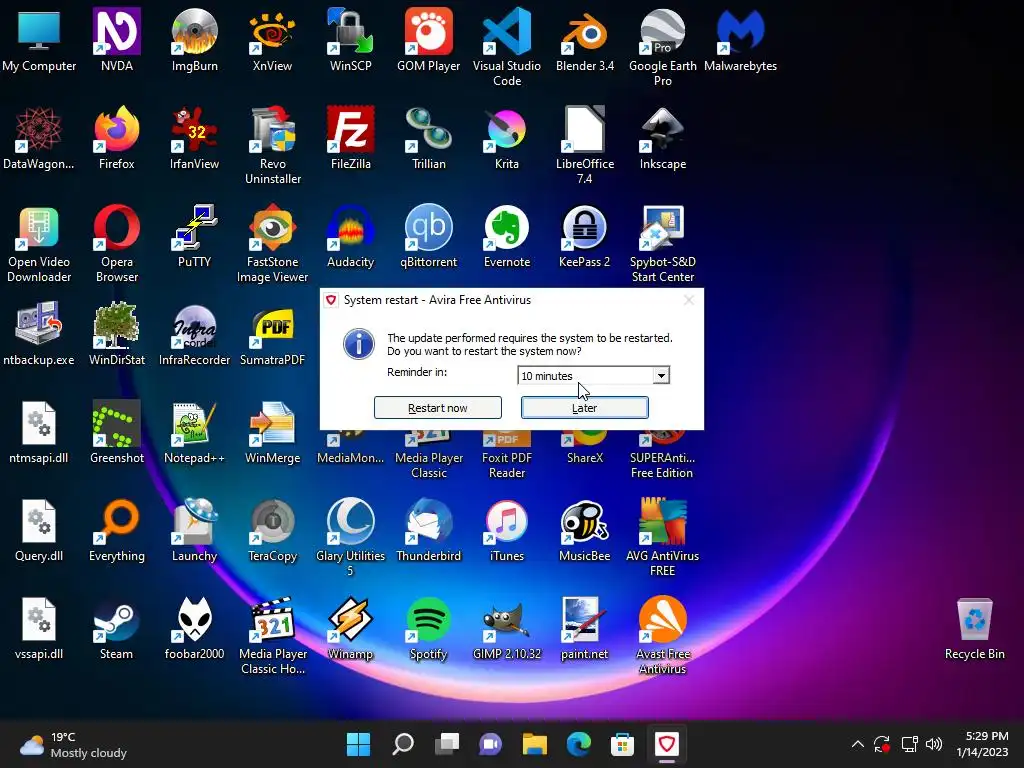Open File Explorer from taskbar

pos(535,744)
